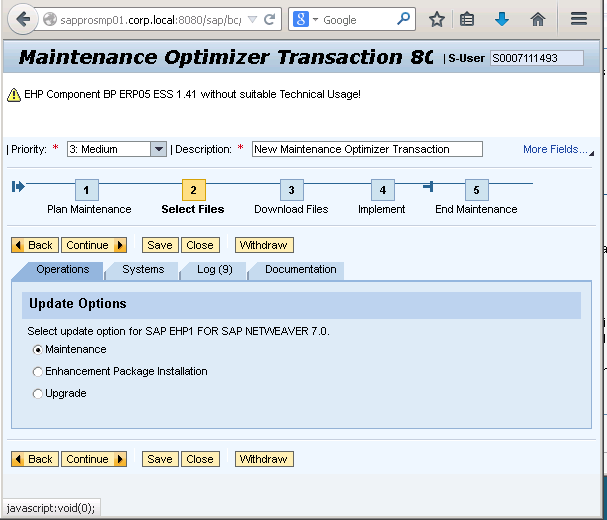Click the top Save button
Image resolution: width=607 pixels, height=520 pixels.
tap(160, 245)
